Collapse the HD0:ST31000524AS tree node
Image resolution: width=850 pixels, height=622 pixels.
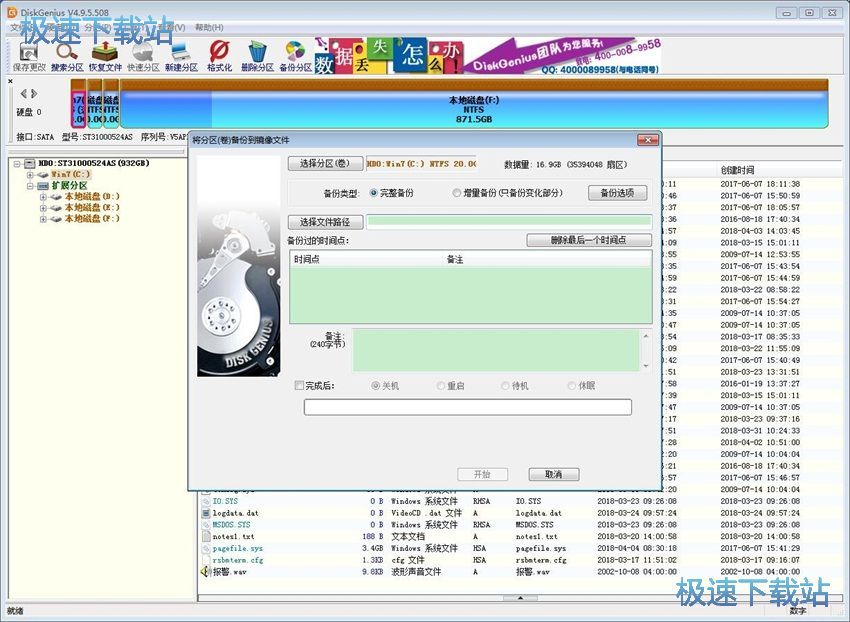pos(17,163)
